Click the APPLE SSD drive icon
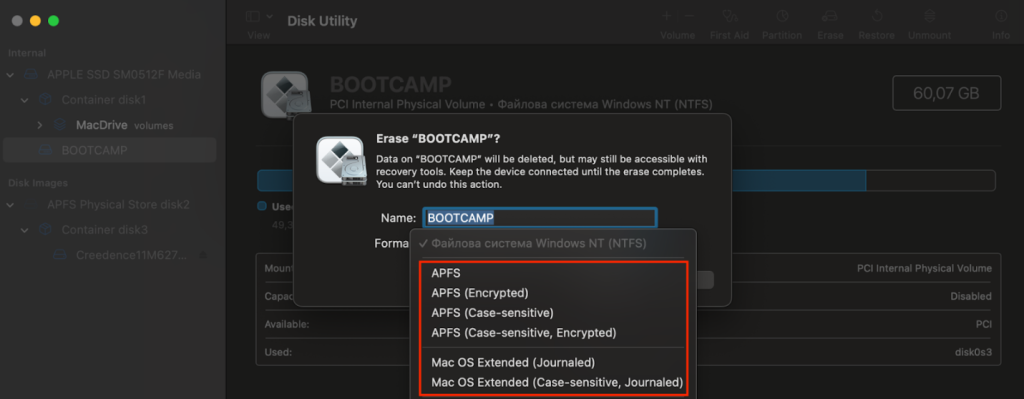 (x=31, y=75)
